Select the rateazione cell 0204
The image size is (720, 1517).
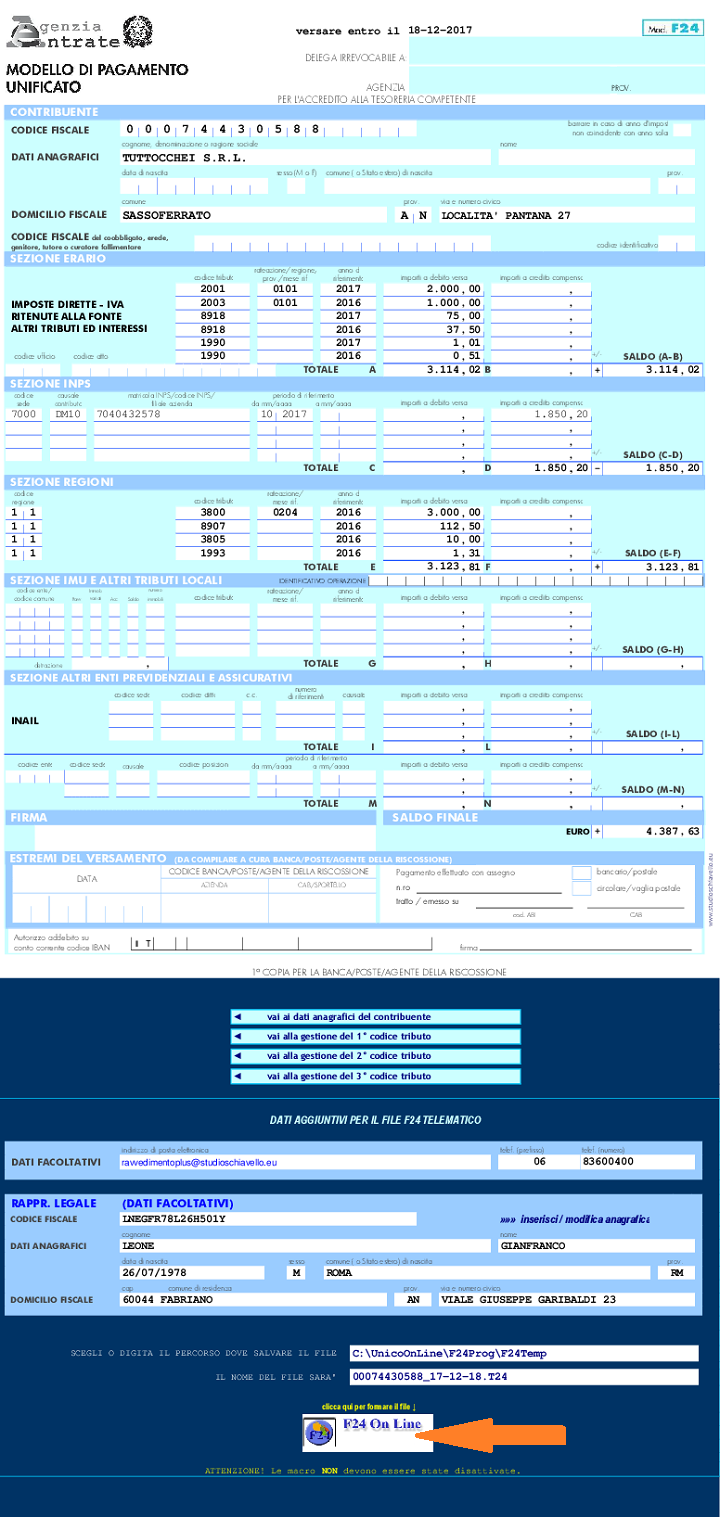tap(286, 512)
